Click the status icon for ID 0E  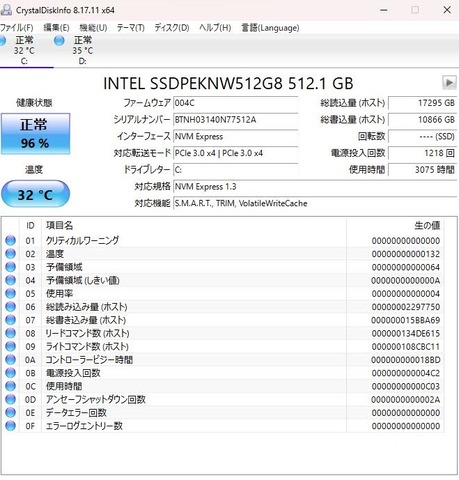[x=11, y=413]
